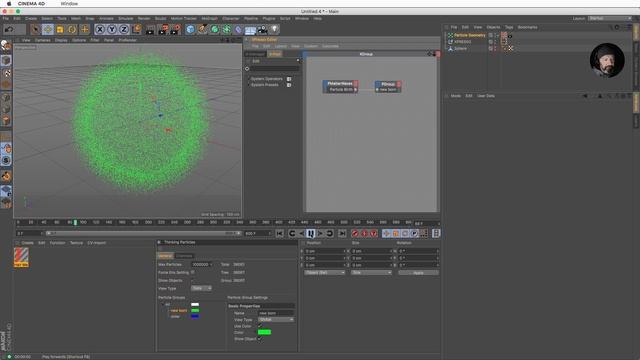640x360 pixels.
Task: Open the Render menu
Action: click(144, 18)
